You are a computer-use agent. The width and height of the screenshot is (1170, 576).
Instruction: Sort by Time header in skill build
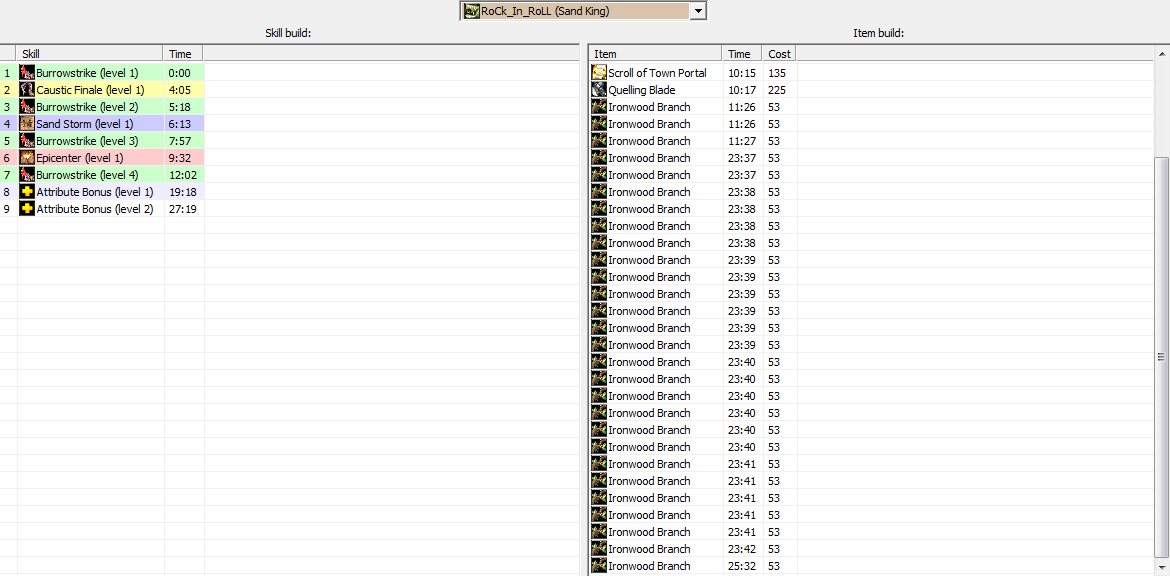click(184, 54)
